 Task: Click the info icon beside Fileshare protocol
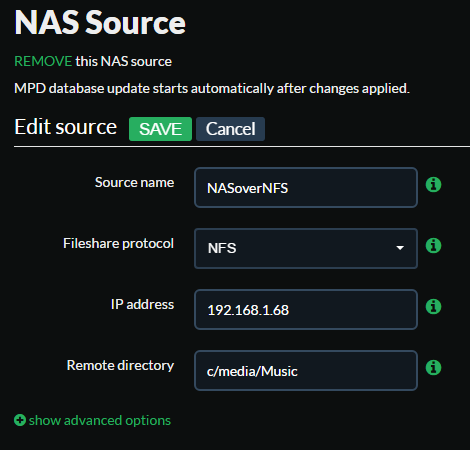(x=433, y=245)
